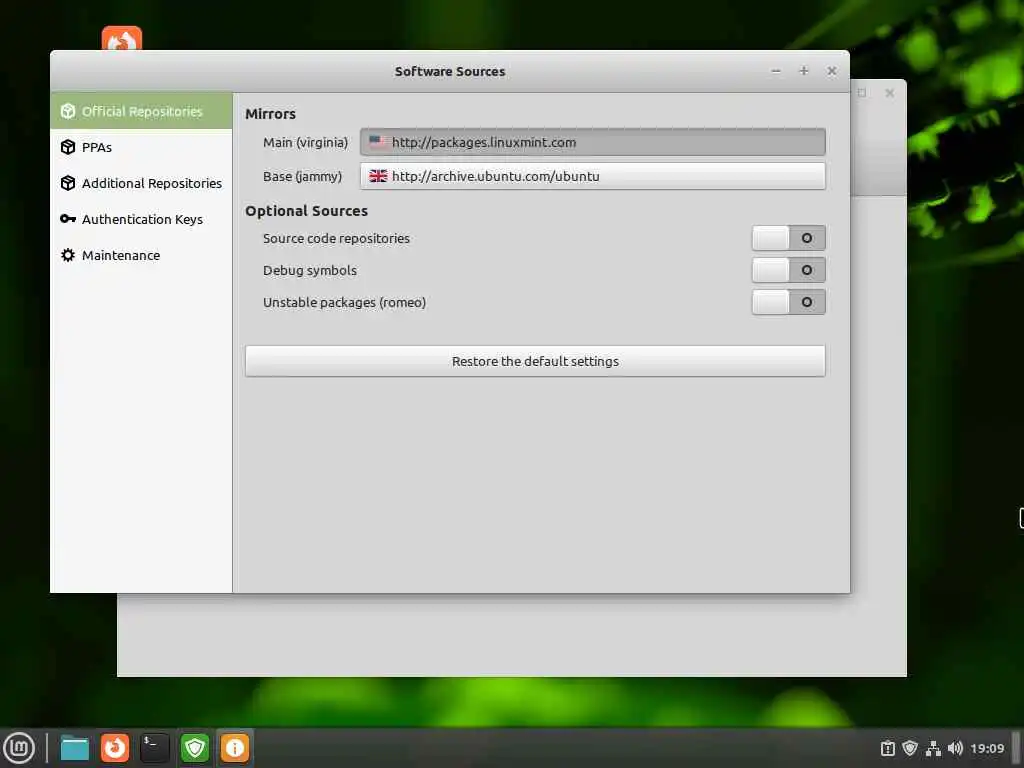Click the desktop Firefox launcher icon
The height and width of the screenshot is (768, 1024).
pos(121,39)
